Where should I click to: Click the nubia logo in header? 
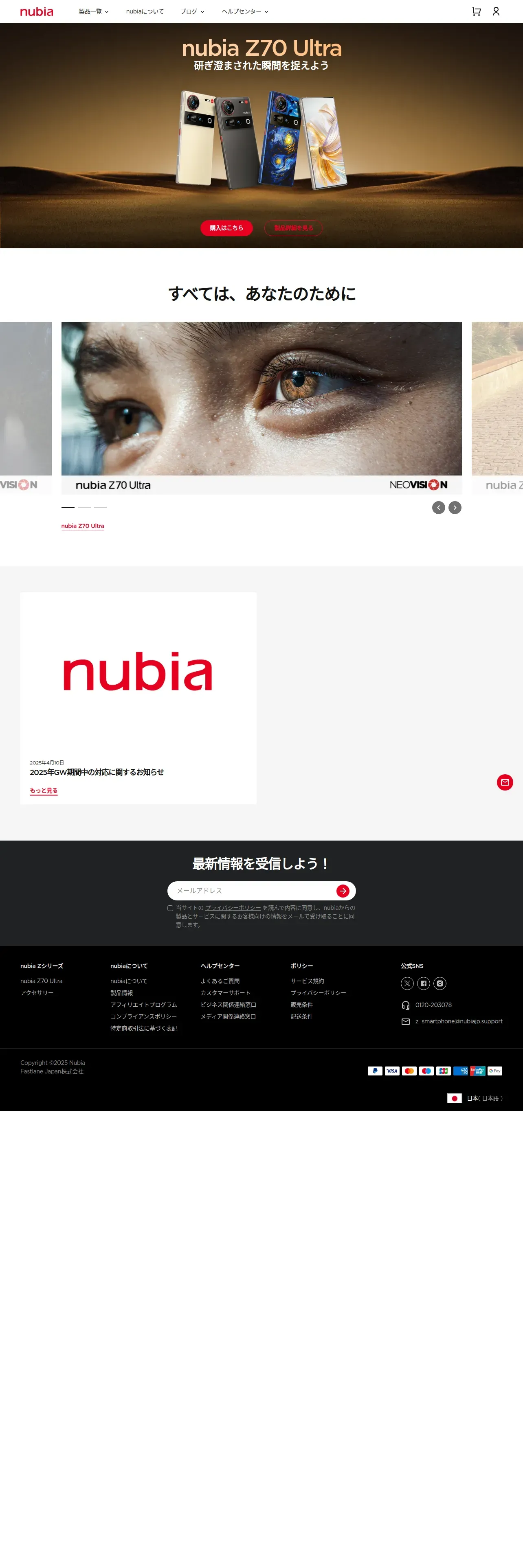click(37, 11)
